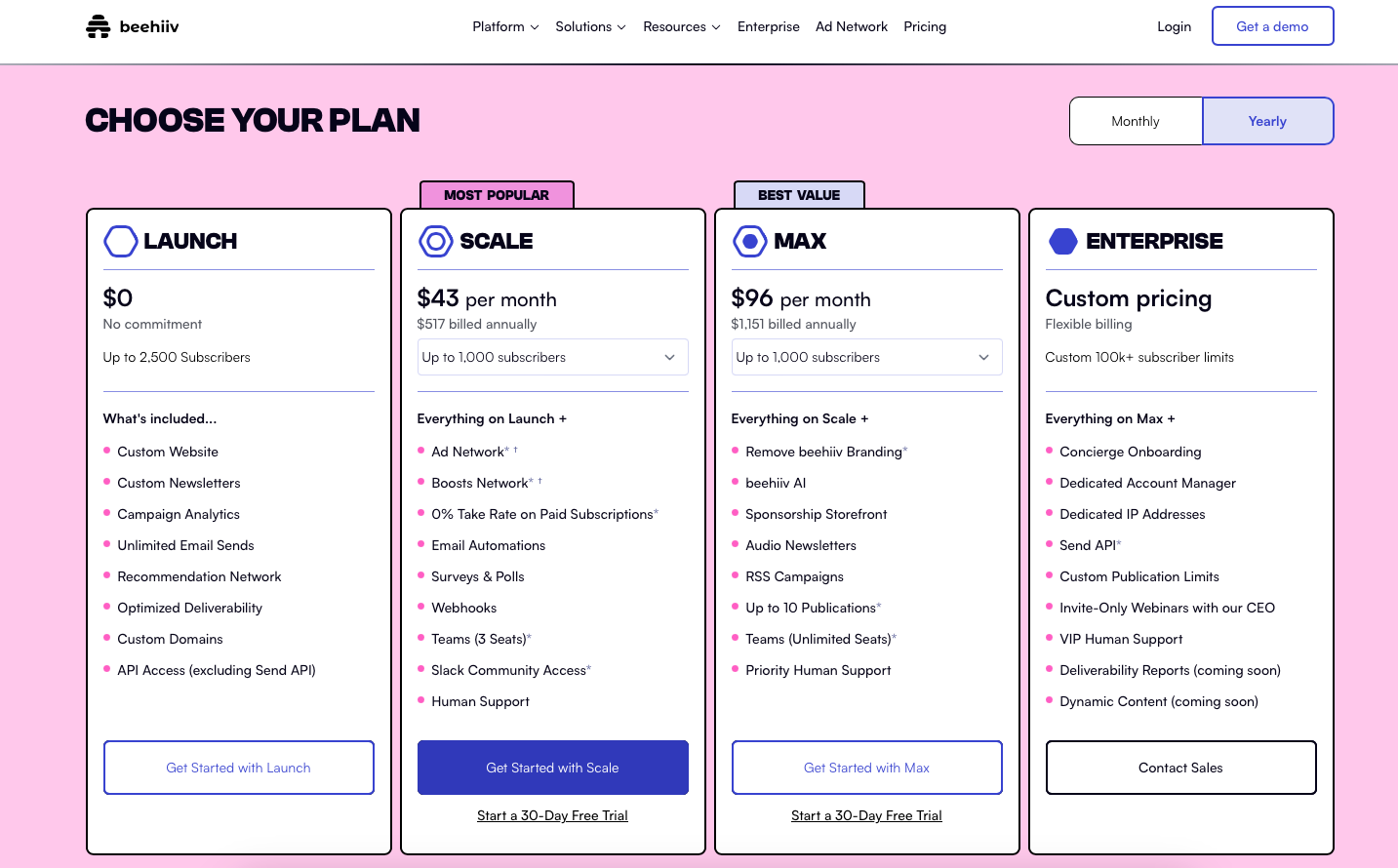Click Contact Sales on the Enterprise plan
The height and width of the screenshot is (868, 1398).
click(1180, 768)
